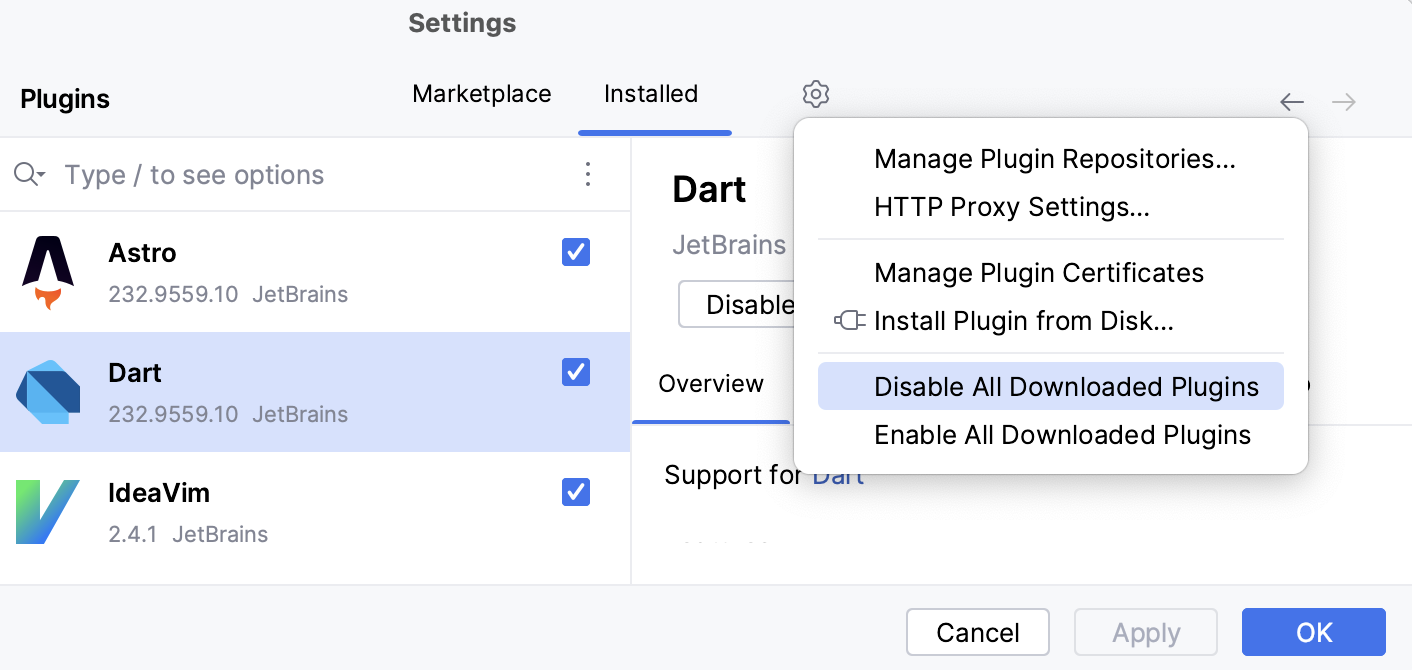Click the settings gear above the menu
1412x670 pixels.
click(815, 93)
